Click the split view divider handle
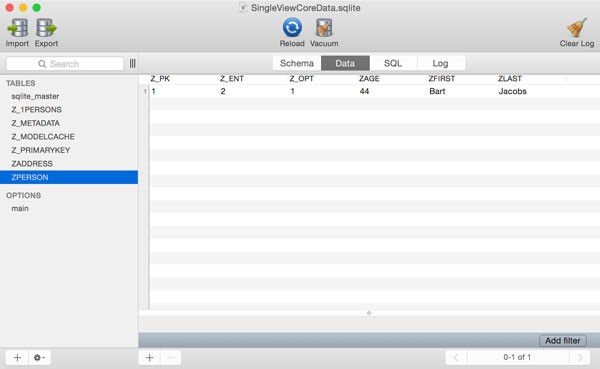 [x=369, y=313]
